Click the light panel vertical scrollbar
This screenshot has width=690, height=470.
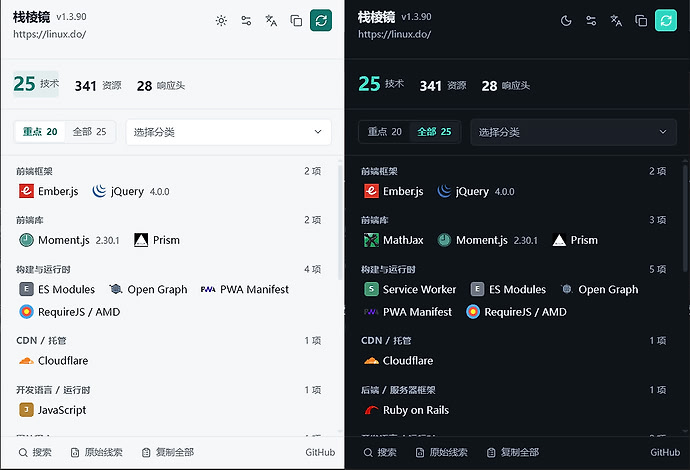(340, 222)
